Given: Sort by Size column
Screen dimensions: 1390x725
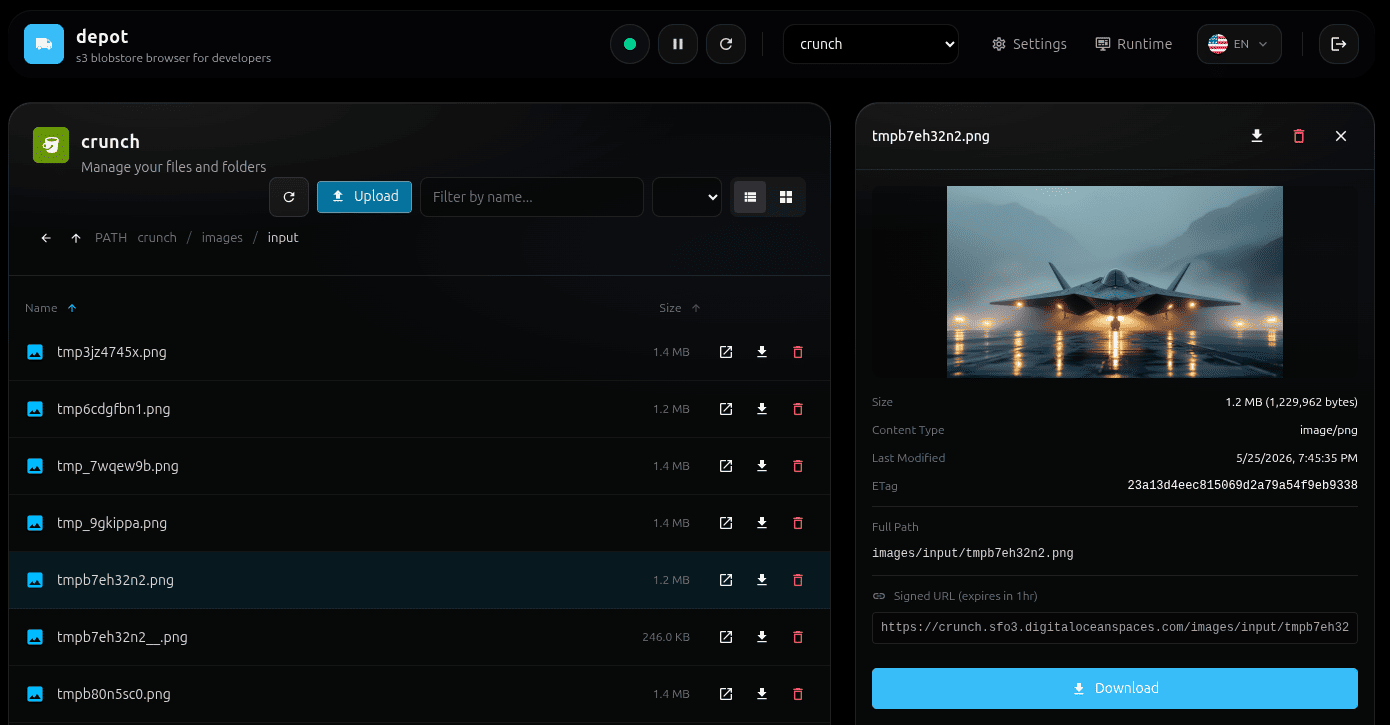Looking at the screenshot, I should pos(680,308).
